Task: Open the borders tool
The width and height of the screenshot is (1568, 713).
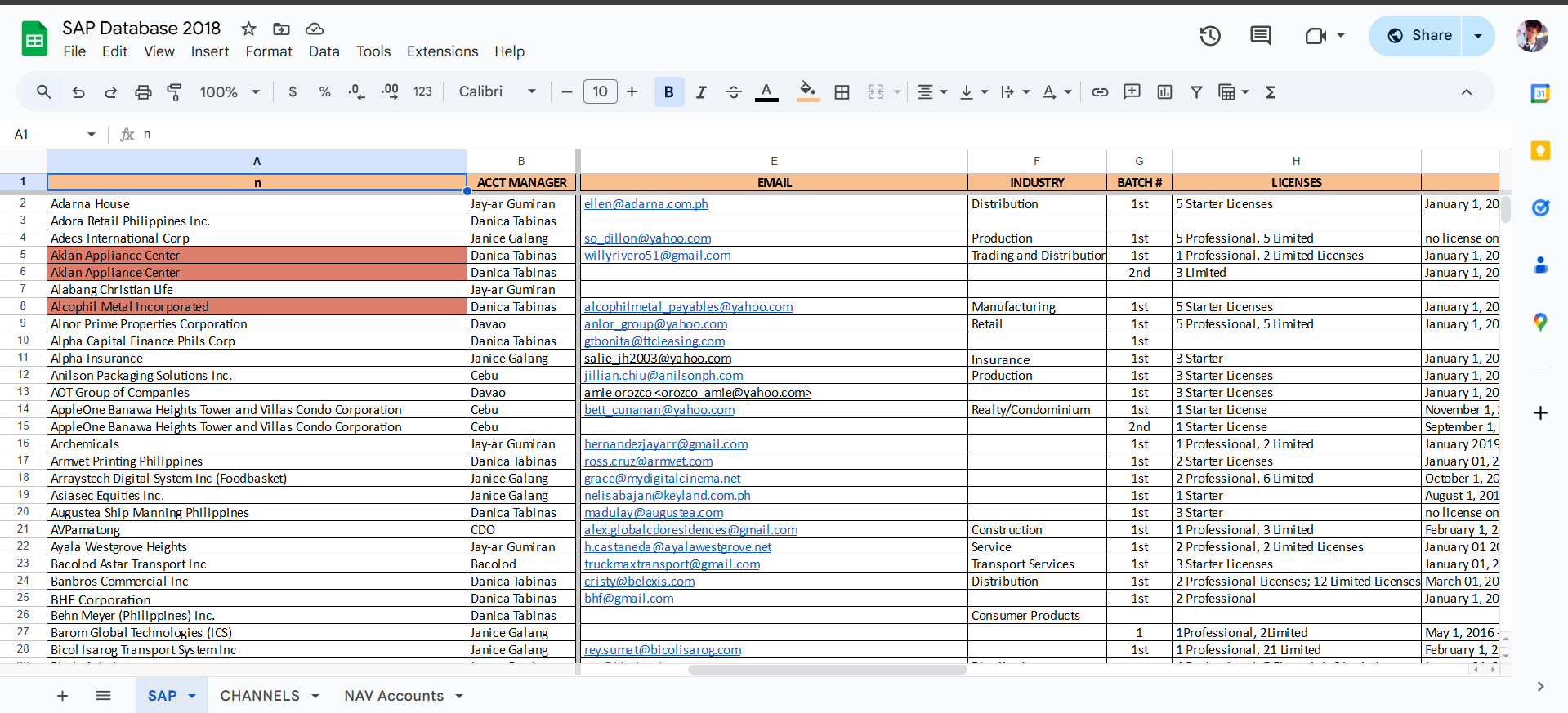Action: 842,92
